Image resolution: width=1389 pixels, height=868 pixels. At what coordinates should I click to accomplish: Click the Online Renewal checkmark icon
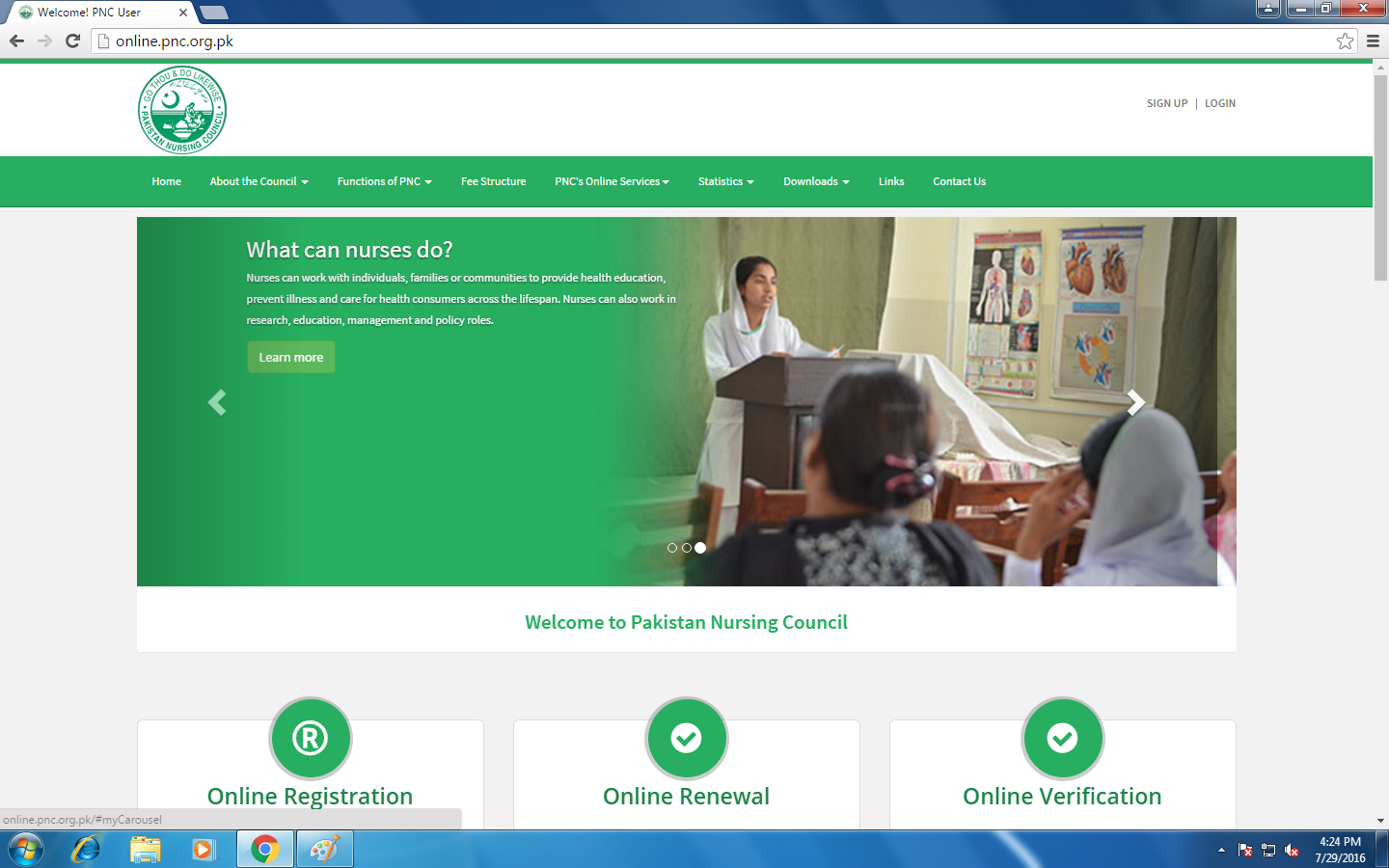(x=687, y=738)
